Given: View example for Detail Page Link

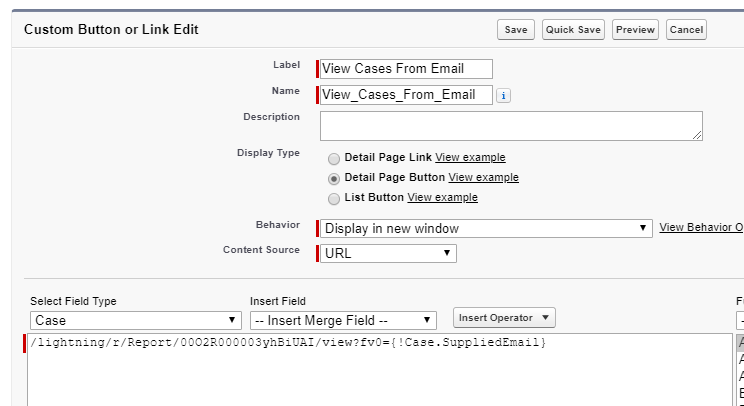Looking at the screenshot, I should tap(470, 158).
